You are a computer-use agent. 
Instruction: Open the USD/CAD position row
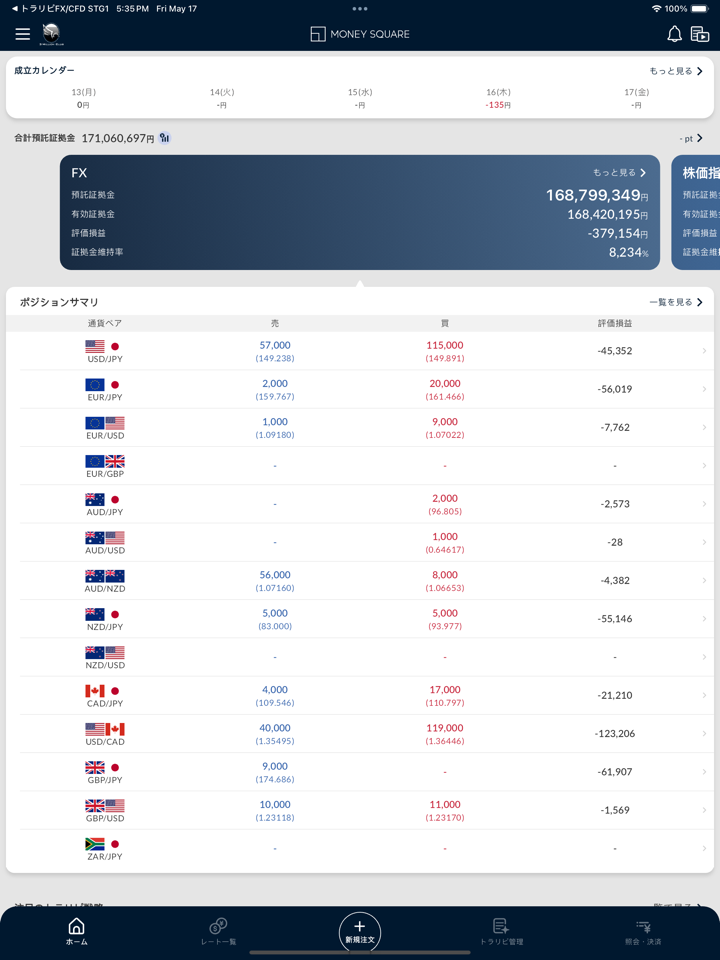click(x=360, y=733)
